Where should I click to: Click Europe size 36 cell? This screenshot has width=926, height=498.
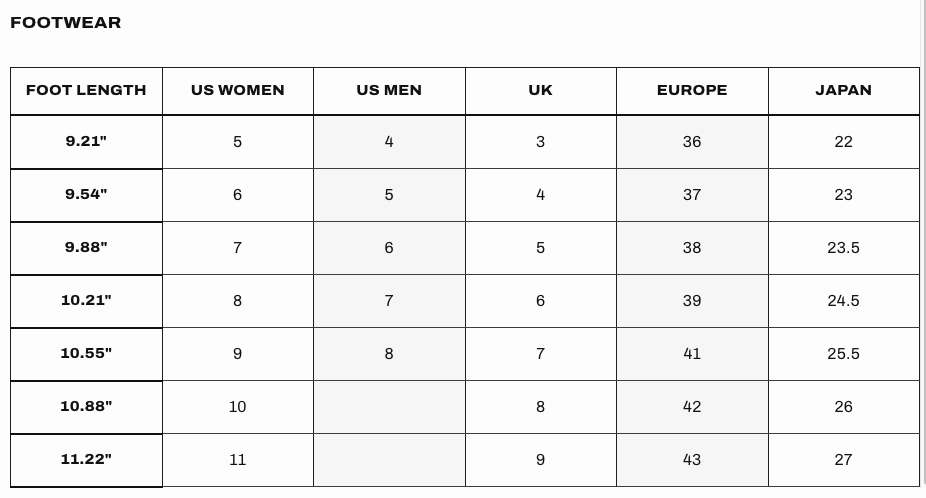tap(692, 142)
